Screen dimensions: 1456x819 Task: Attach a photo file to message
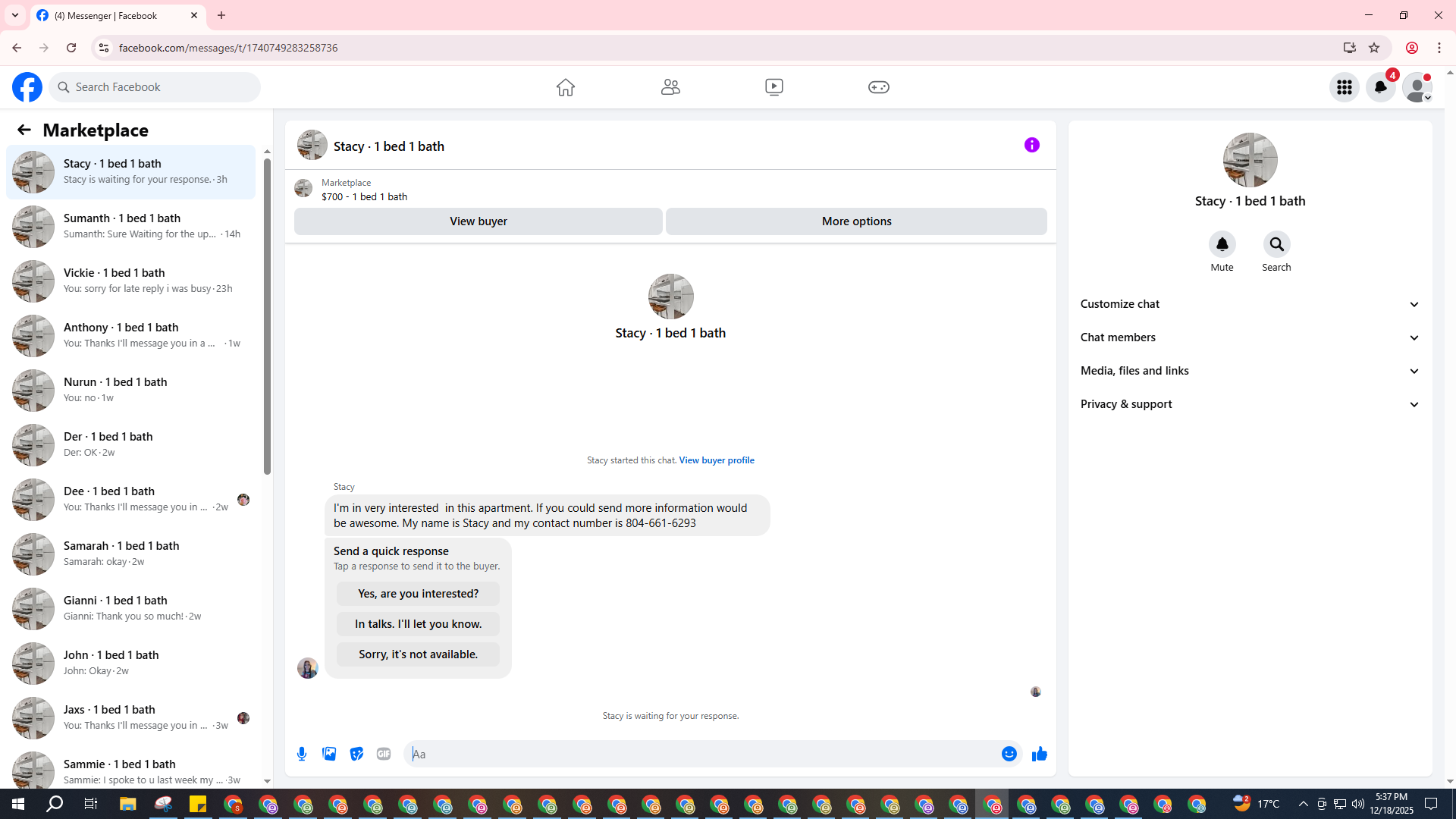coord(329,754)
